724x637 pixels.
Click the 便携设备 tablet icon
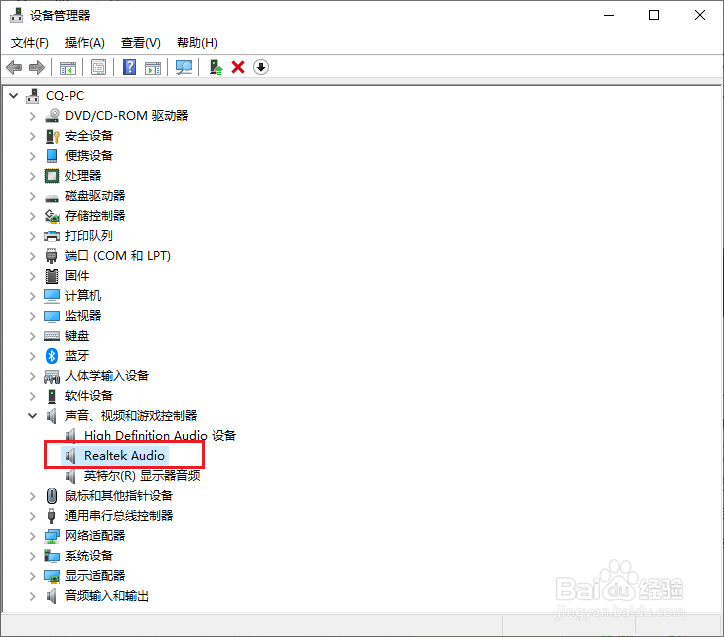coord(52,156)
